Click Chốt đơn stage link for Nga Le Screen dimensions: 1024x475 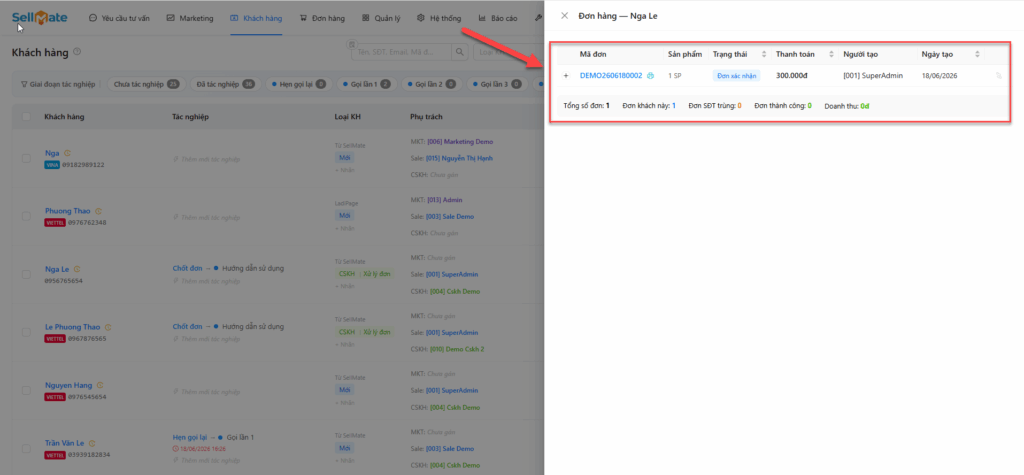(187, 268)
